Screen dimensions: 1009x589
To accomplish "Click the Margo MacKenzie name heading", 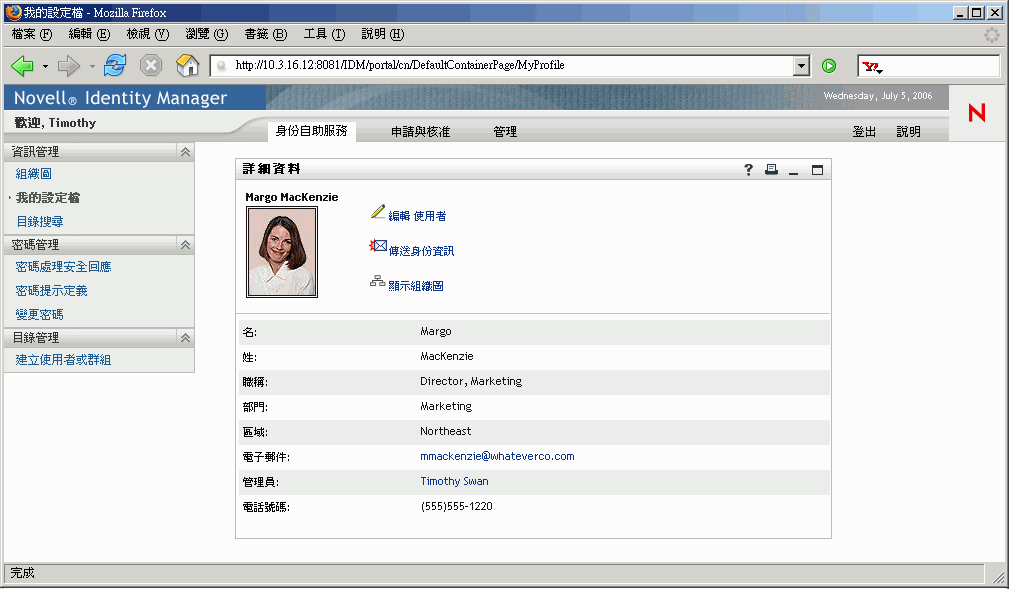I will [292, 197].
